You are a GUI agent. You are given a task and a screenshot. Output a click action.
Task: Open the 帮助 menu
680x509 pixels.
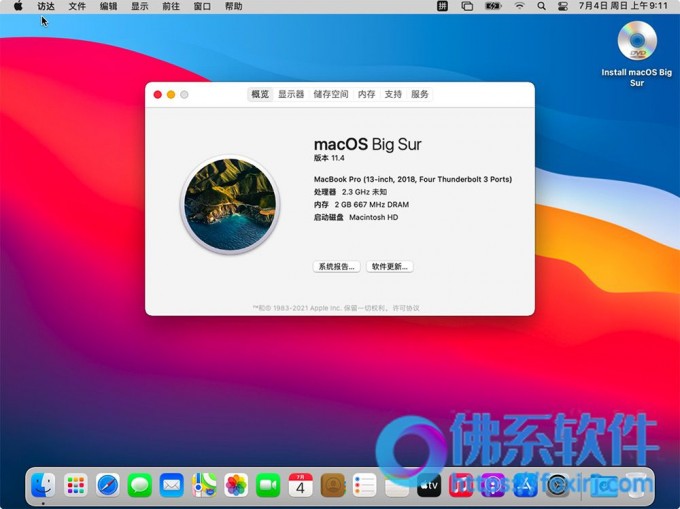(233, 6)
